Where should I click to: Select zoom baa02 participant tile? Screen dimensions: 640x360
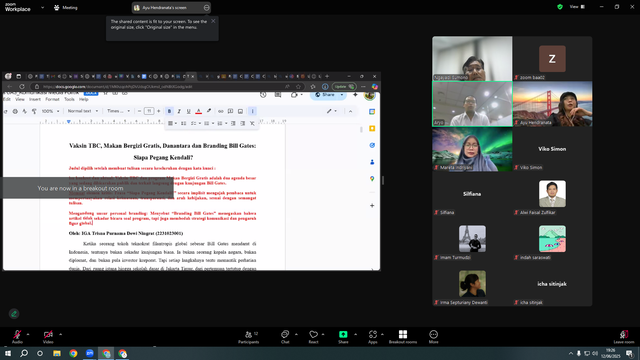coord(552,58)
